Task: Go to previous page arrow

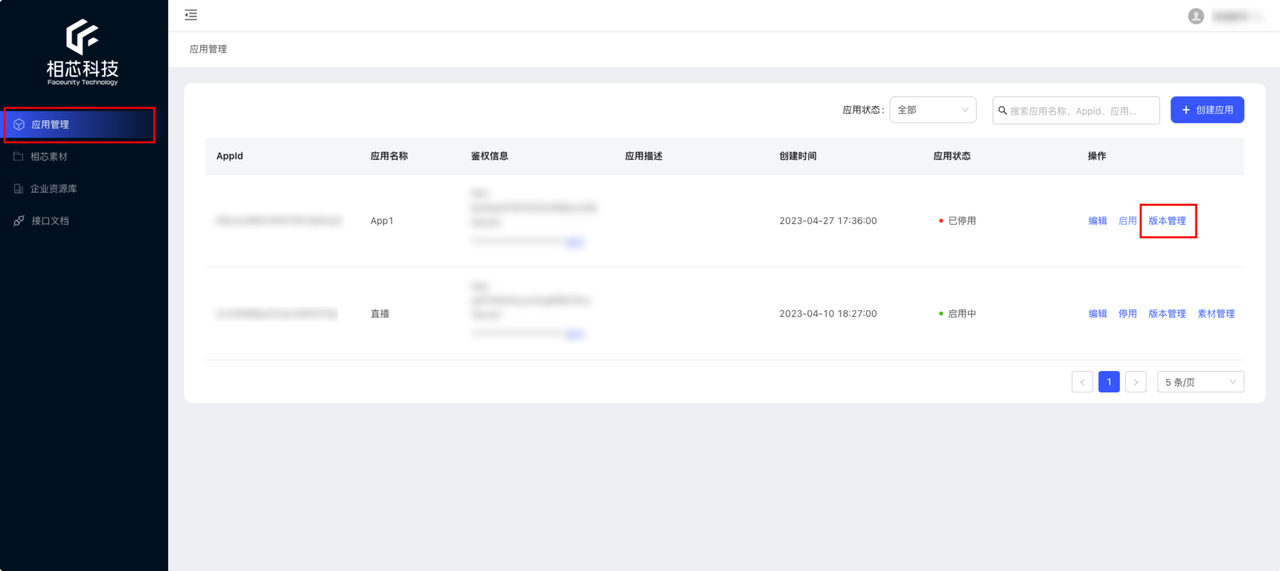Action: click(1082, 382)
